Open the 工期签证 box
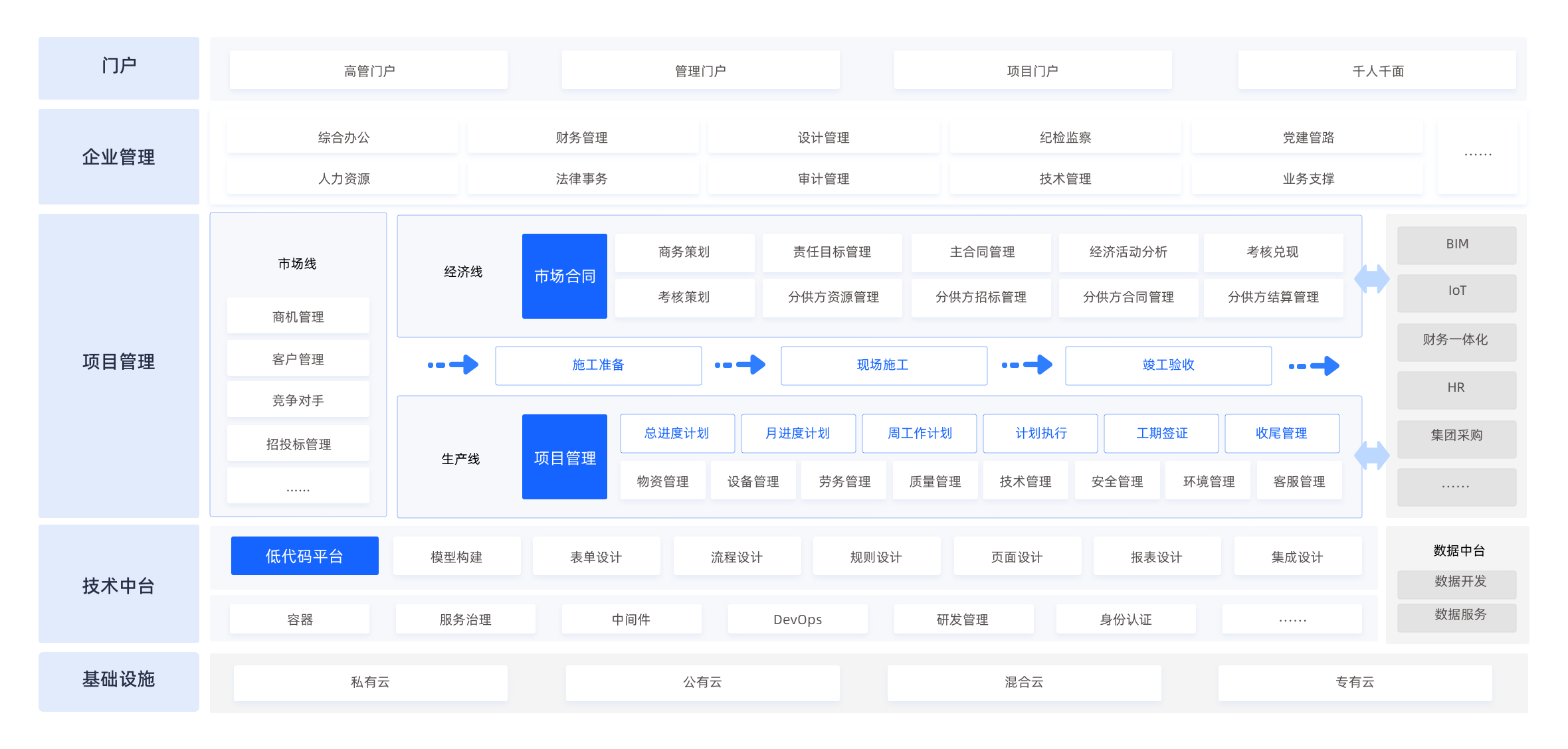The width and height of the screenshot is (1568, 749). coord(1161,434)
